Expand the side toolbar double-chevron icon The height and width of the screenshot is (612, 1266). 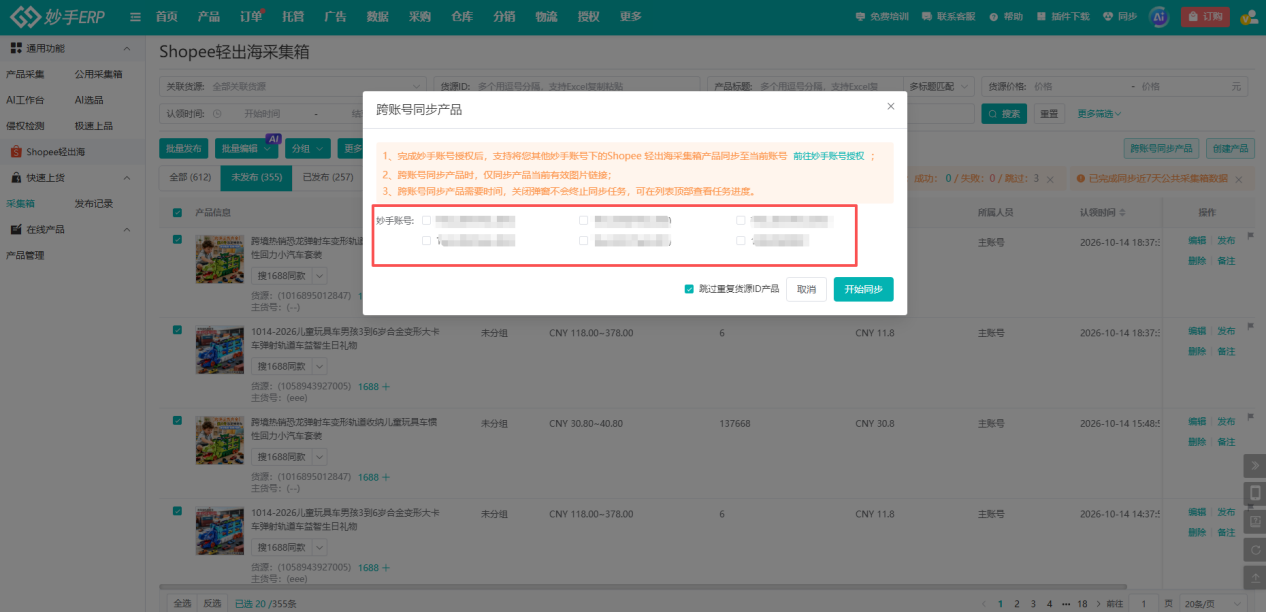pyautogui.click(x=1255, y=465)
